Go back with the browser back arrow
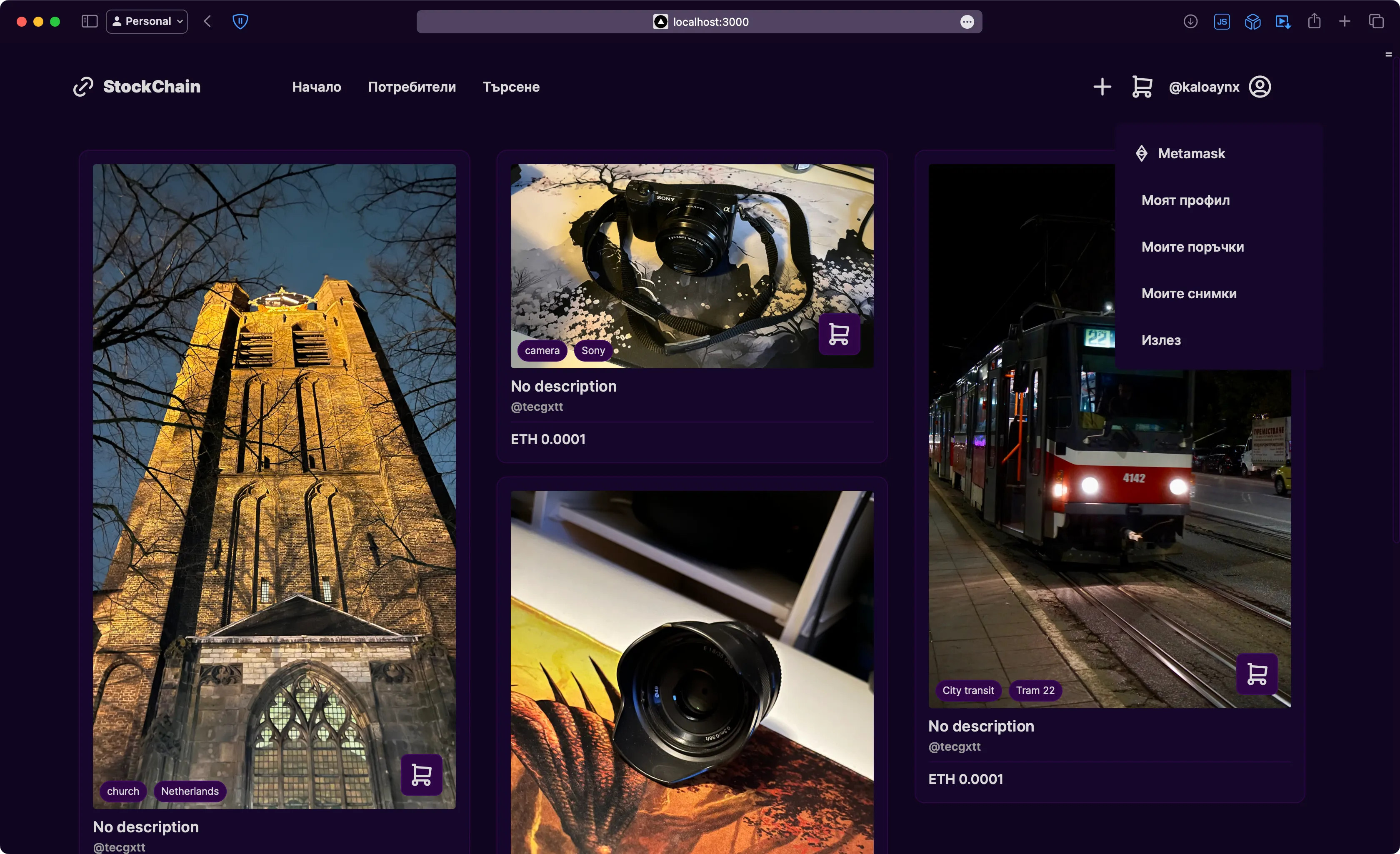The height and width of the screenshot is (854, 1400). (x=207, y=22)
